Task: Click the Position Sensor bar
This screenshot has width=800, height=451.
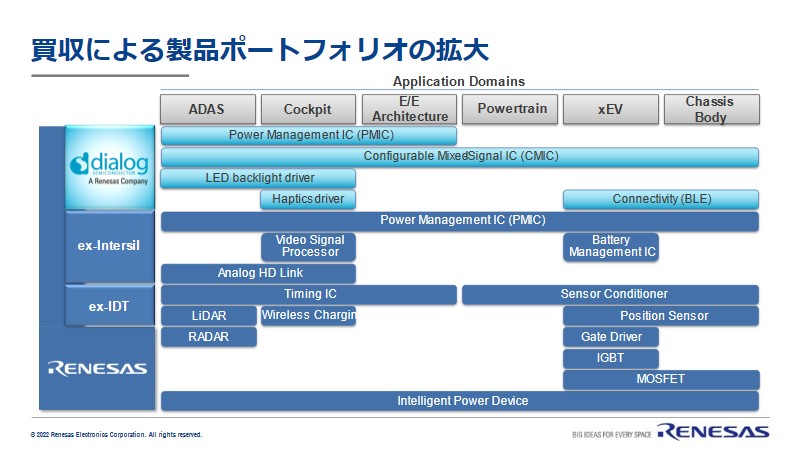Action: tap(661, 316)
